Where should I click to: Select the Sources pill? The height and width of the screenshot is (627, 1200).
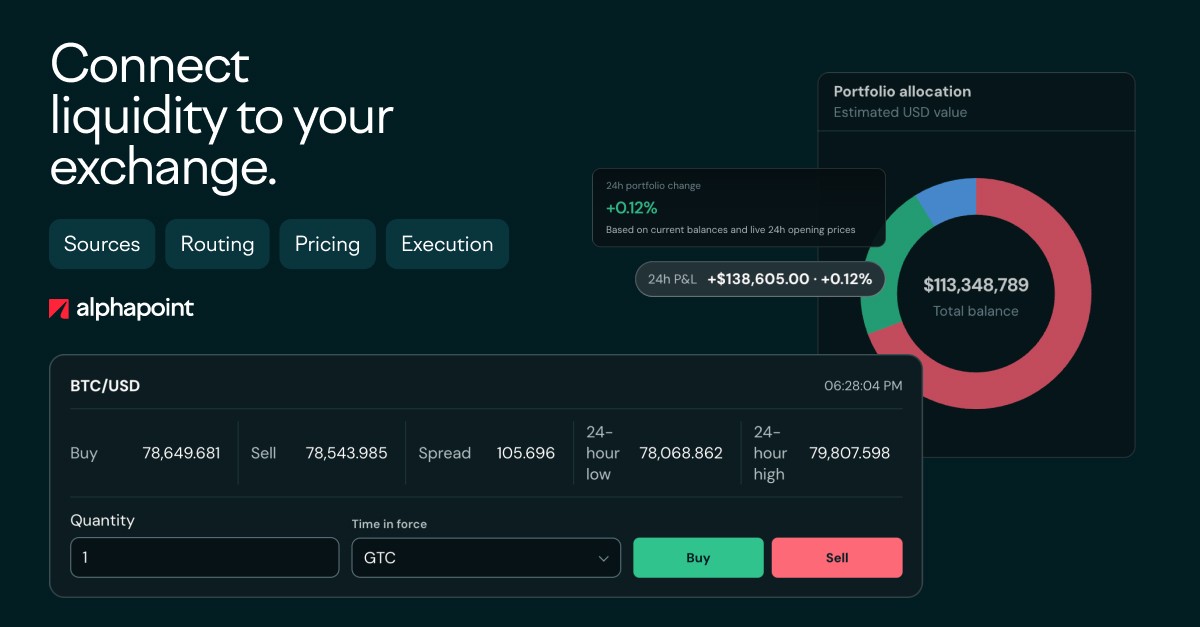102,244
